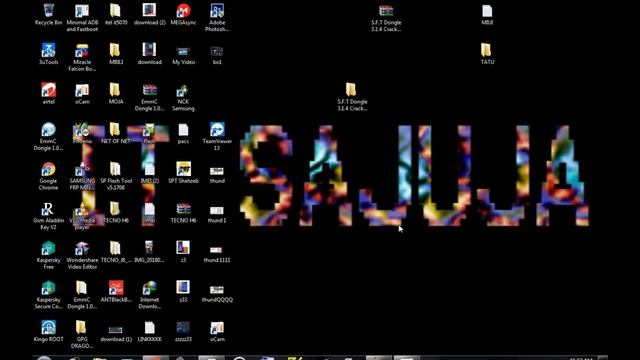Open the Internet Download Manager shortcut
The image size is (640, 360).
click(x=149, y=288)
